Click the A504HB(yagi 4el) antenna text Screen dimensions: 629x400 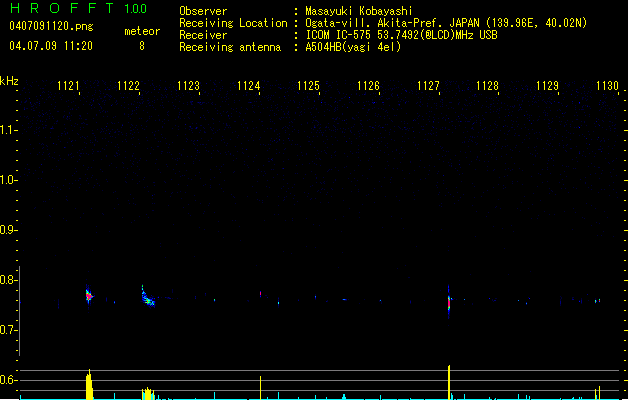pos(353,47)
